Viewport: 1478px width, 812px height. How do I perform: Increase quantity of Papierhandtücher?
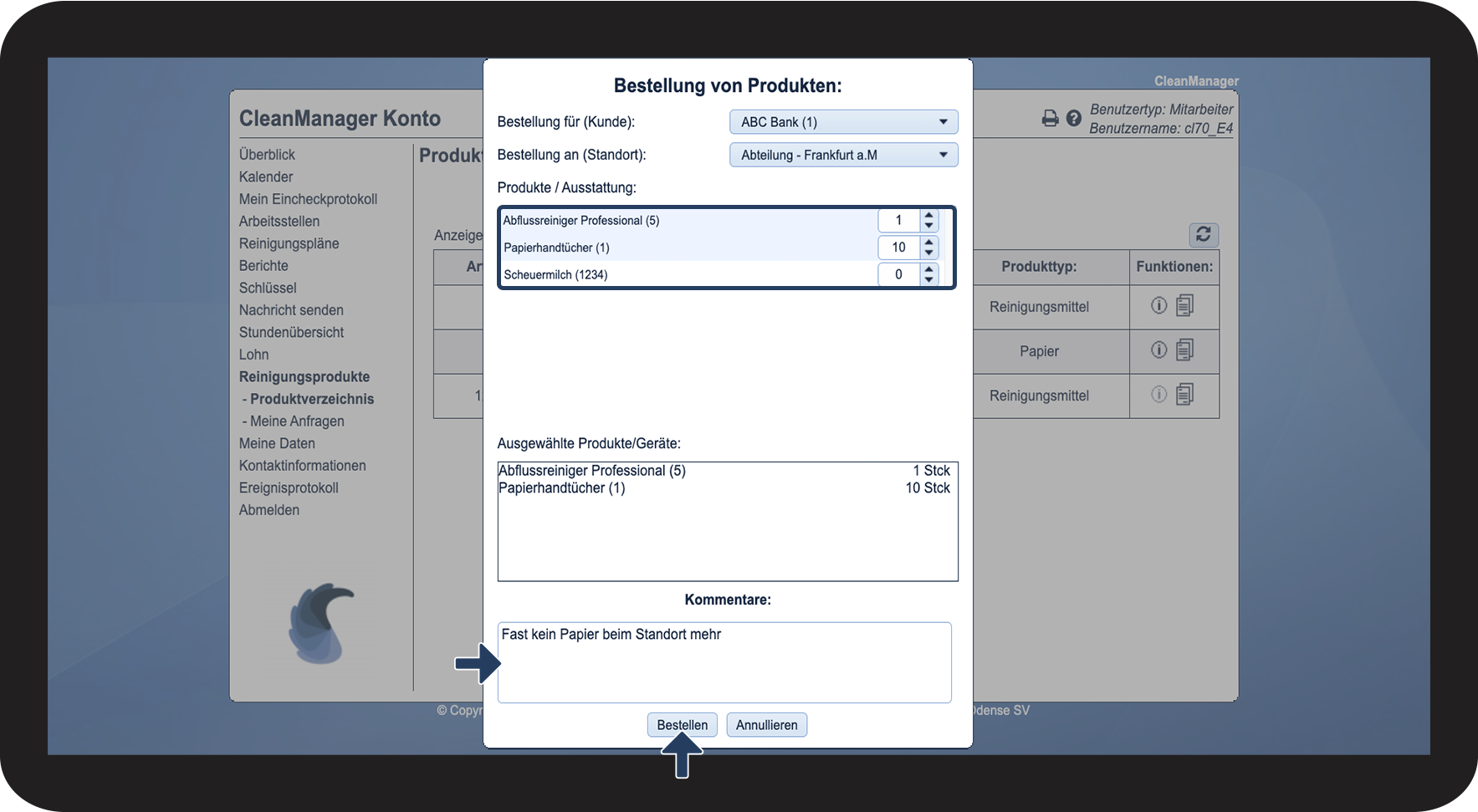pyautogui.click(x=929, y=243)
